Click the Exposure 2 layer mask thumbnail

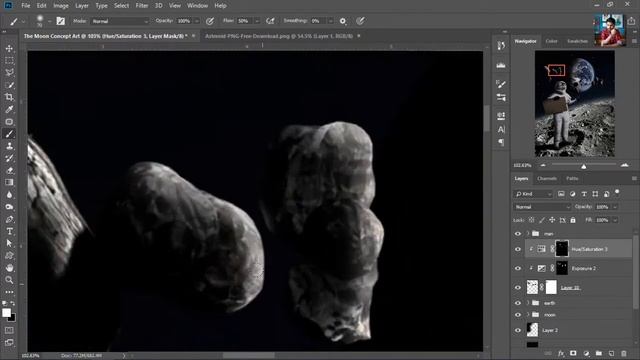pos(562,268)
